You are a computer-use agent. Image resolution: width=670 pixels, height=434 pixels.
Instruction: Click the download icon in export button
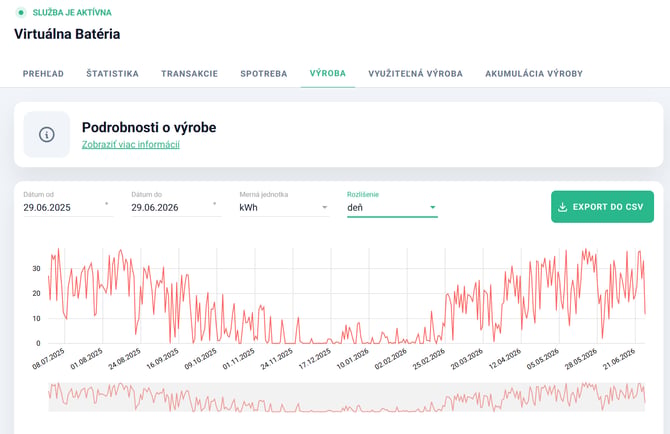click(x=562, y=207)
